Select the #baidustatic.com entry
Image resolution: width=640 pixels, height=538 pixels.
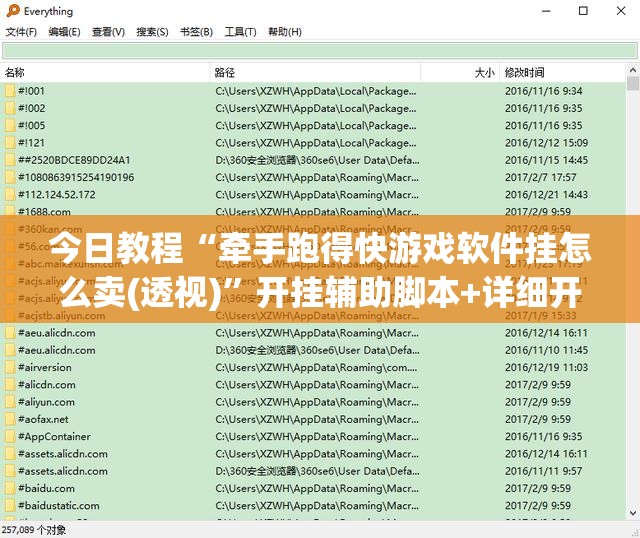pyautogui.click(x=58, y=505)
